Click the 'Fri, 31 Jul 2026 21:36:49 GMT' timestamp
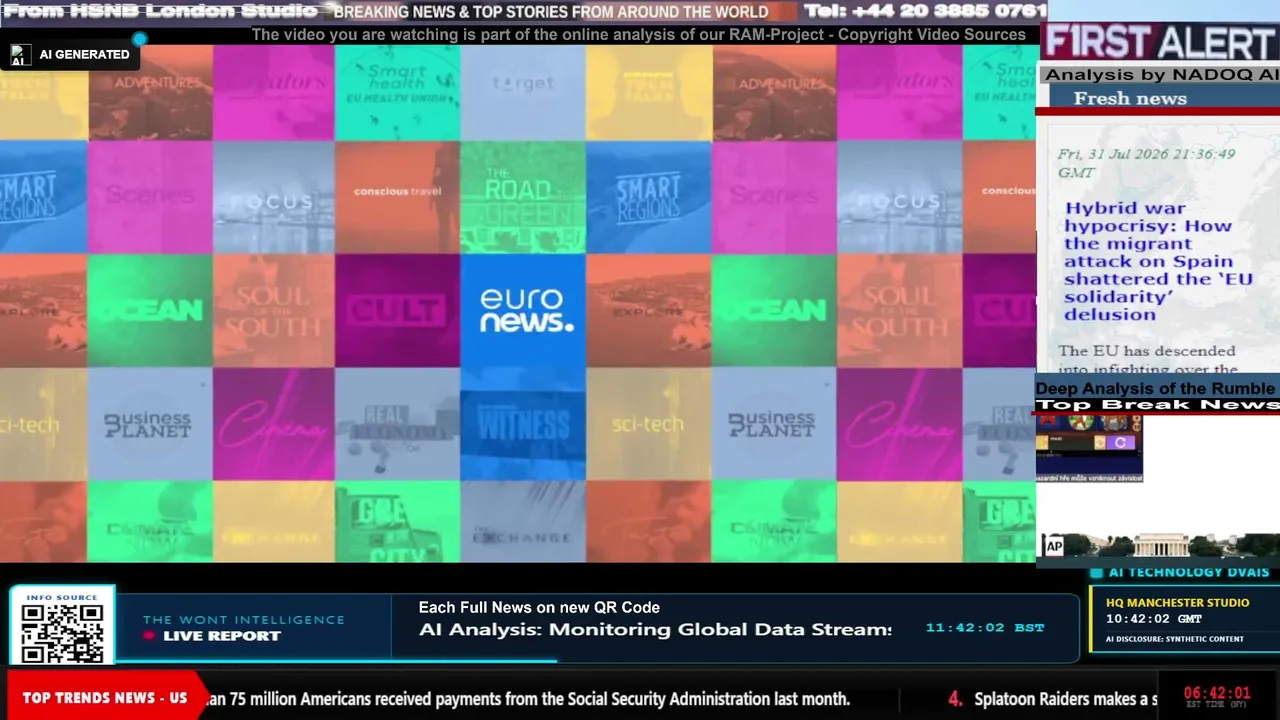The width and height of the screenshot is (1280, 720). 1146,163
